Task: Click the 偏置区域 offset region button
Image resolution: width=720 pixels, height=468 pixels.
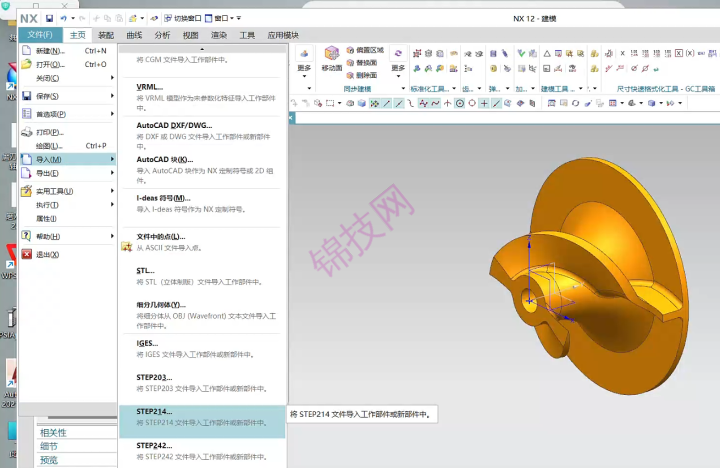Action: click(365, 50)
